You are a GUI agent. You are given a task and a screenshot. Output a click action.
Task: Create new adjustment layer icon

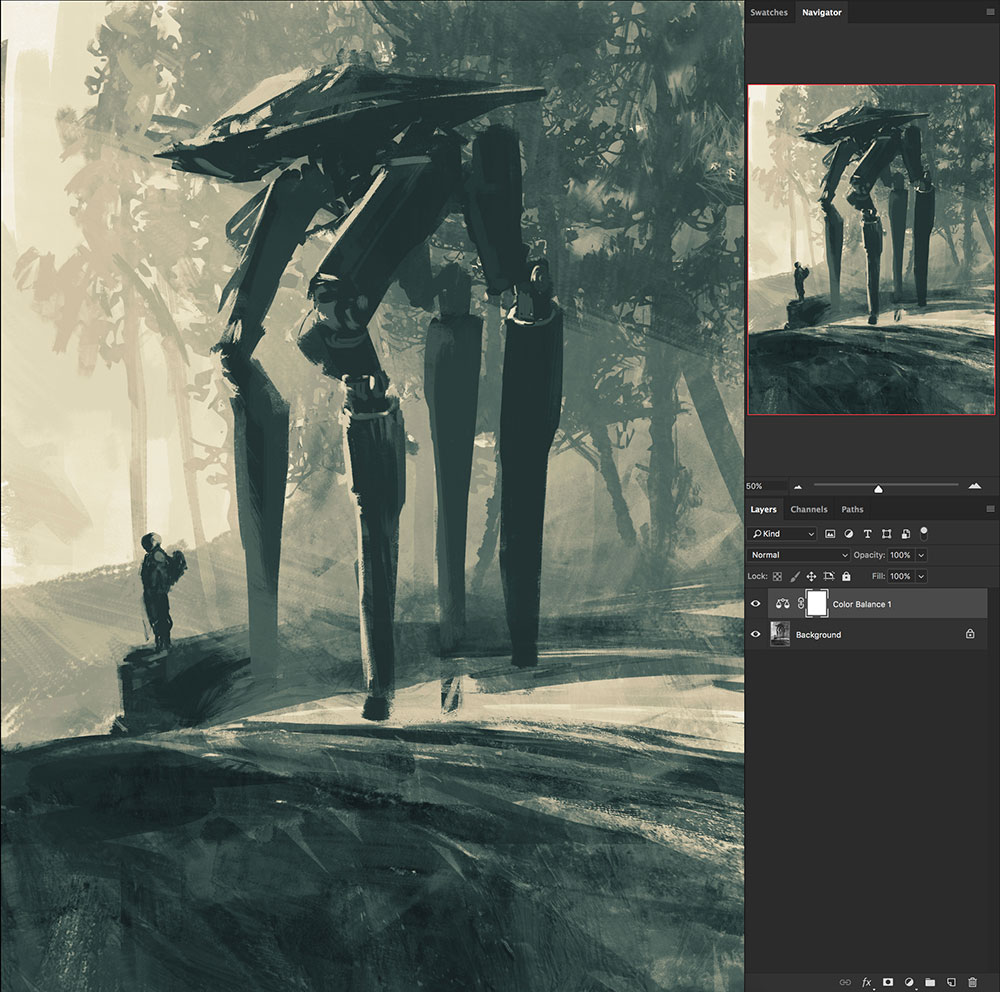pyautogui.click(x=909, y=982)
